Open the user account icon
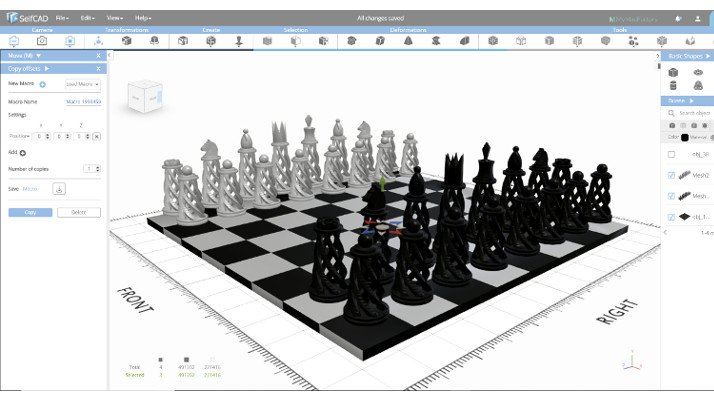714x400 pixels. [x=698, y=19]
